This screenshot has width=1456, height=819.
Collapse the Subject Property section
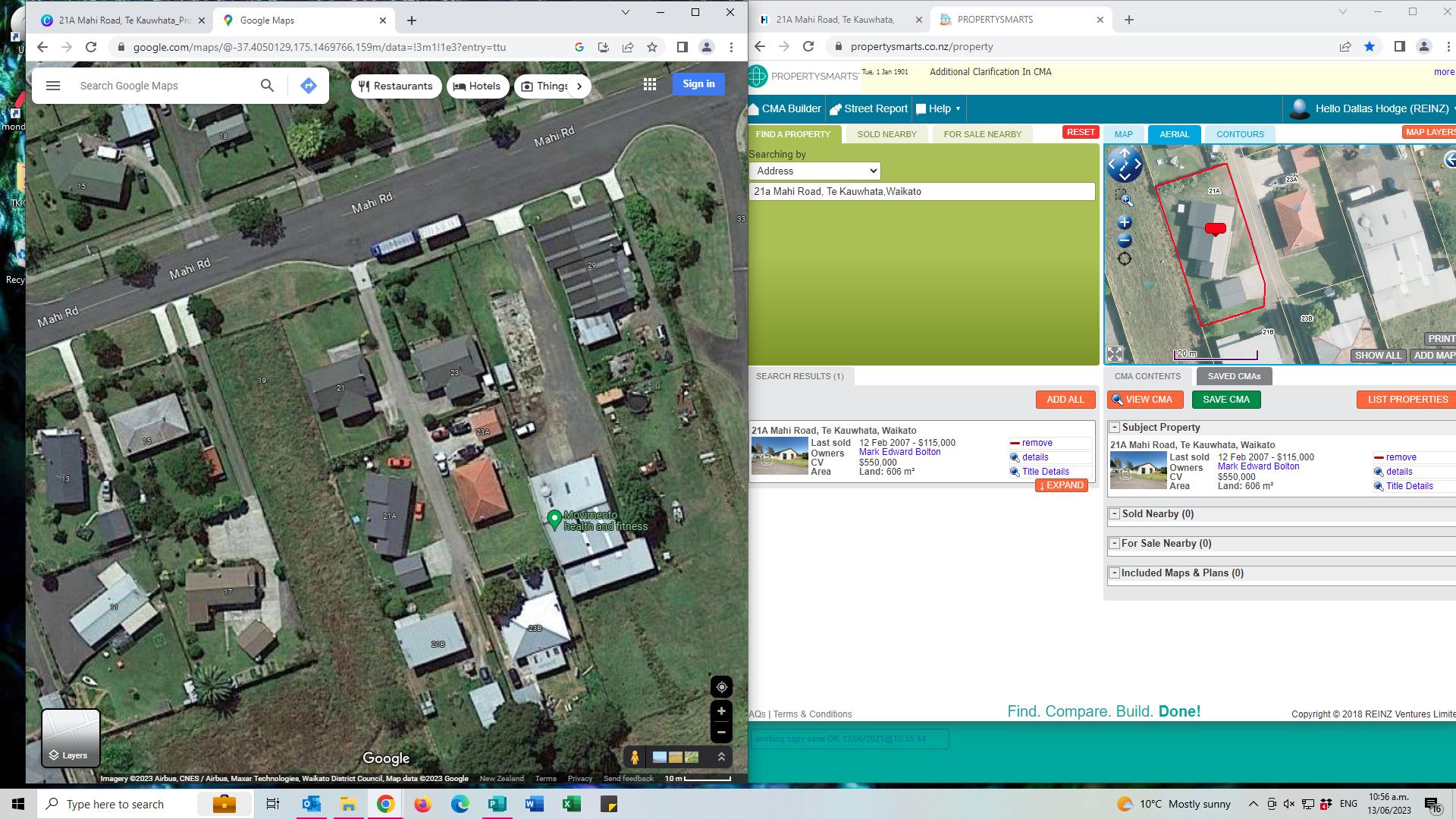(x=1114, y=428)
